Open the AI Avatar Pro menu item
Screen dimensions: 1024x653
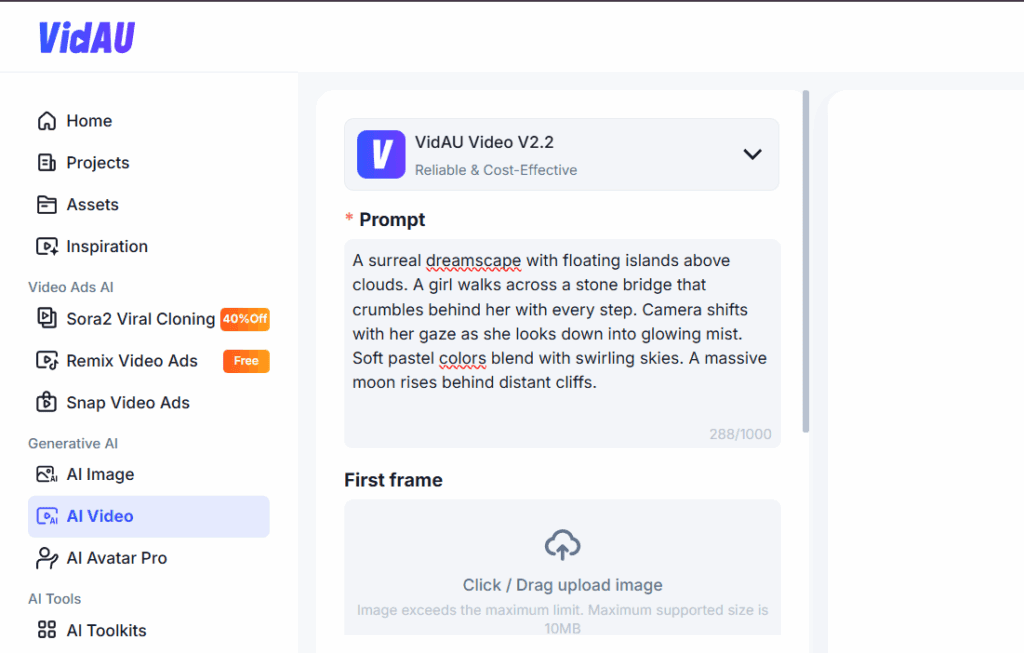point(116,558)
